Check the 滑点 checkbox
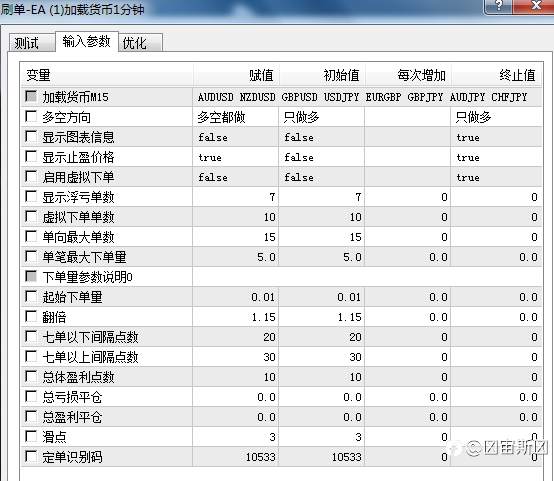Image resolution: width=554 pixels, height=481 pixels. coord(31,436)
